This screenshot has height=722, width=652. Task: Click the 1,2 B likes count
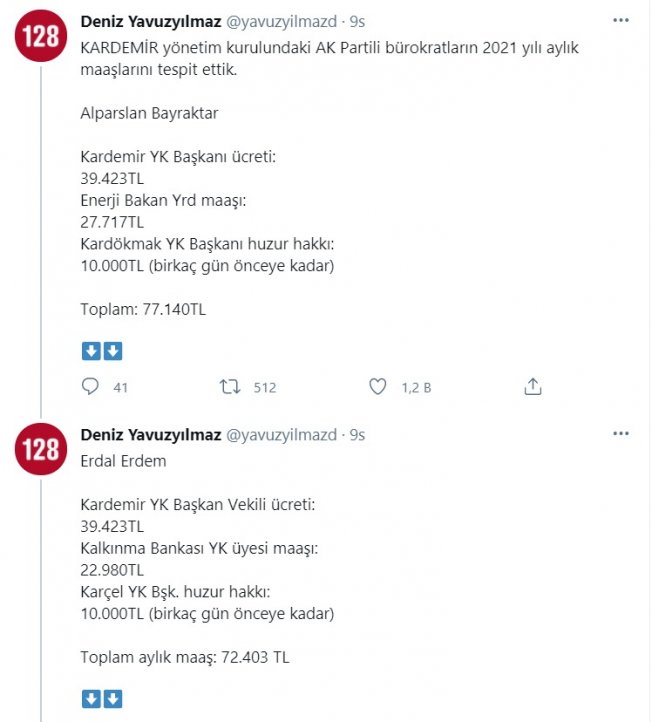416,388
